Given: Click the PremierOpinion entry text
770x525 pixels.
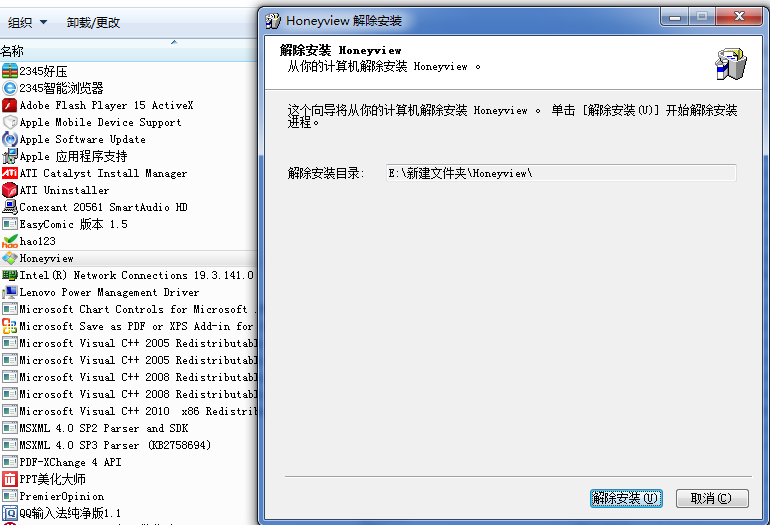Looking at the screenshot, I should 61,496.
